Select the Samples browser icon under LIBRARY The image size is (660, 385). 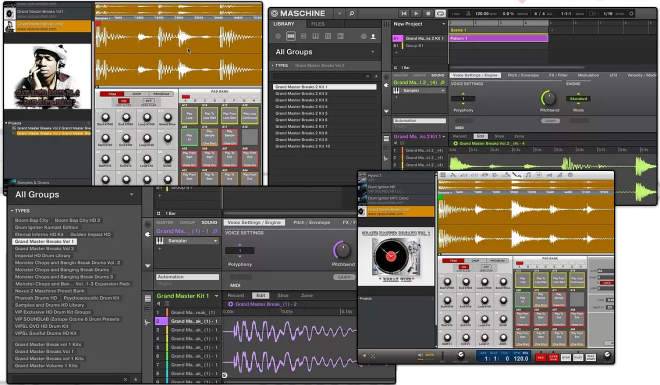click(340, 37)
